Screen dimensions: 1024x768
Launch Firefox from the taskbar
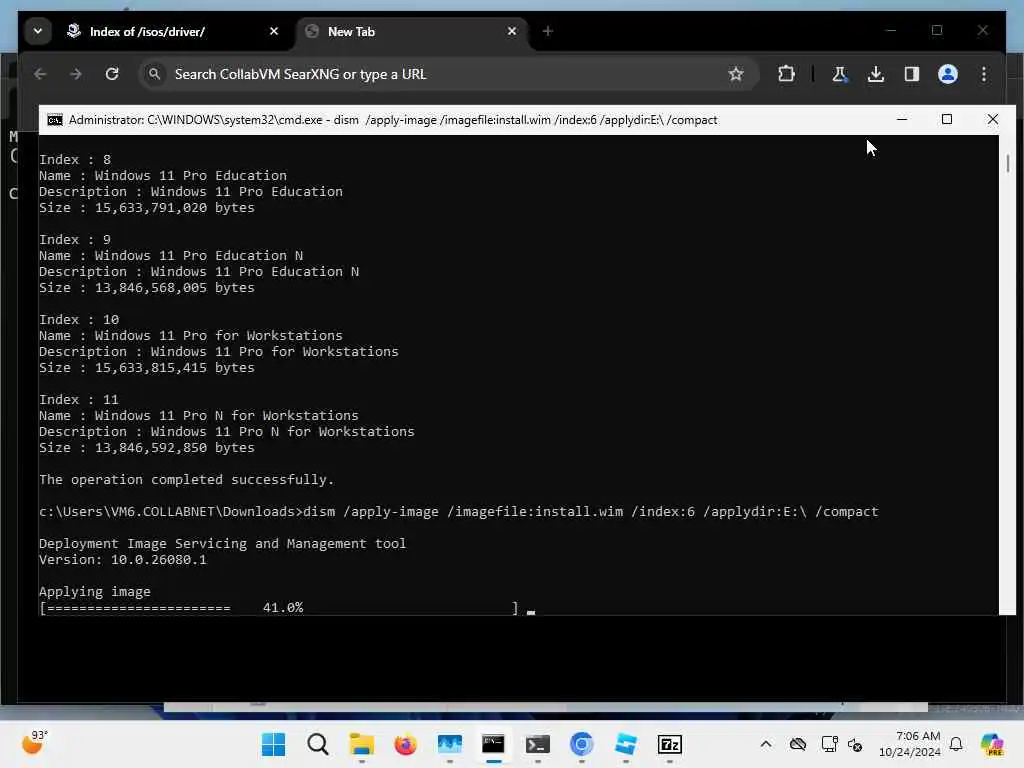coord(406,744)
